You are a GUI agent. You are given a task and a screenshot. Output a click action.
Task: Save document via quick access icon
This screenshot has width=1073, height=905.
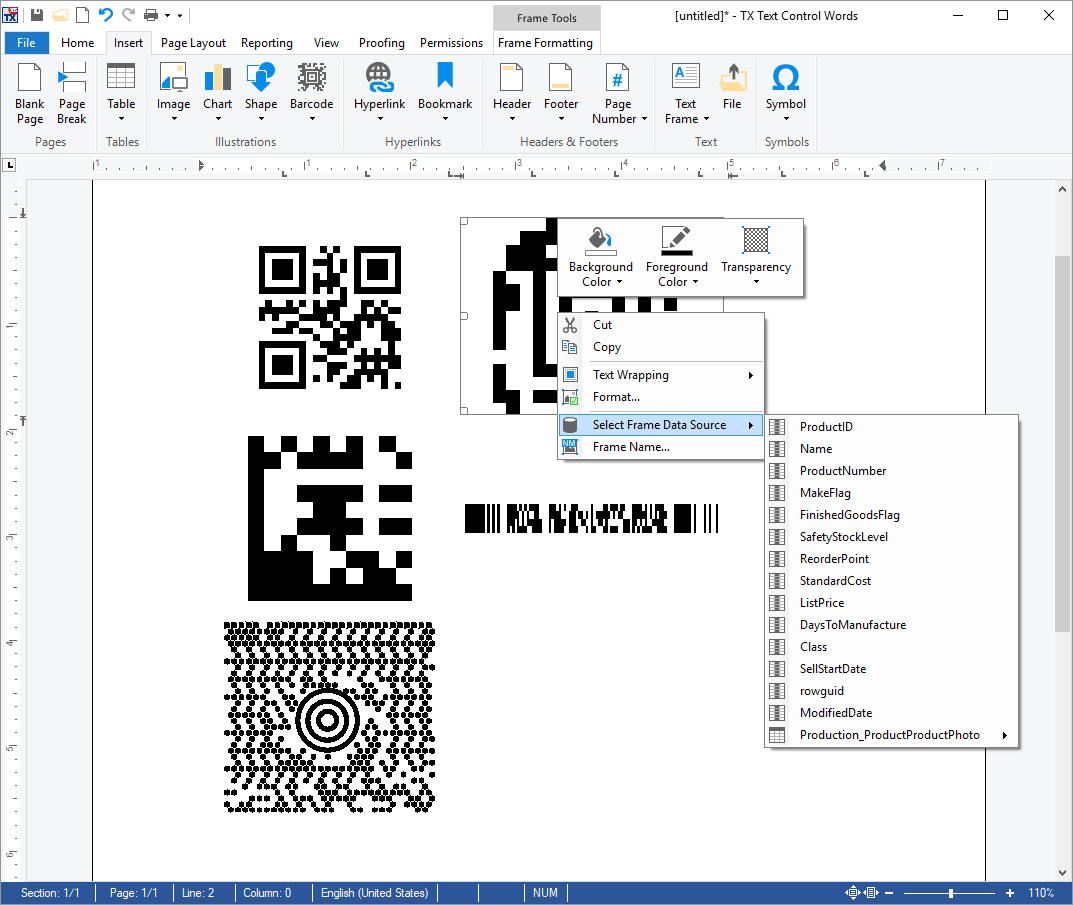[x=37, y=15]
